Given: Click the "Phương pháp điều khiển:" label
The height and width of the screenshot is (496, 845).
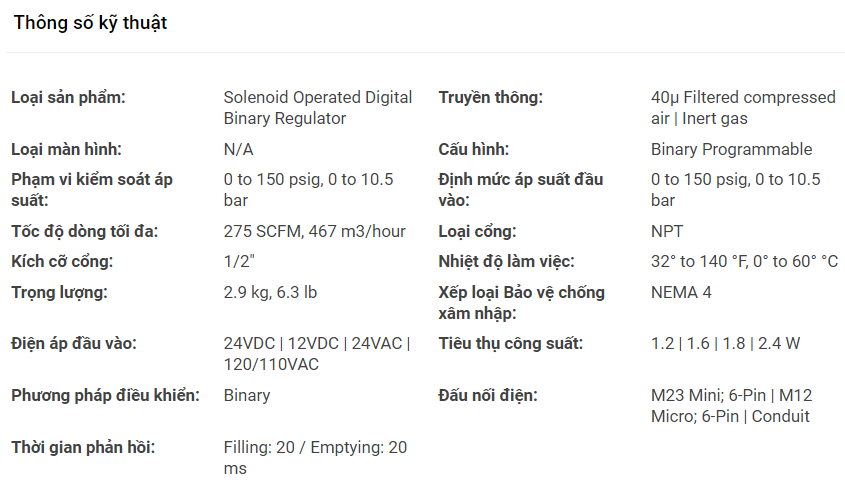Looking at the screenshot, I should click(x=105, y=396).
